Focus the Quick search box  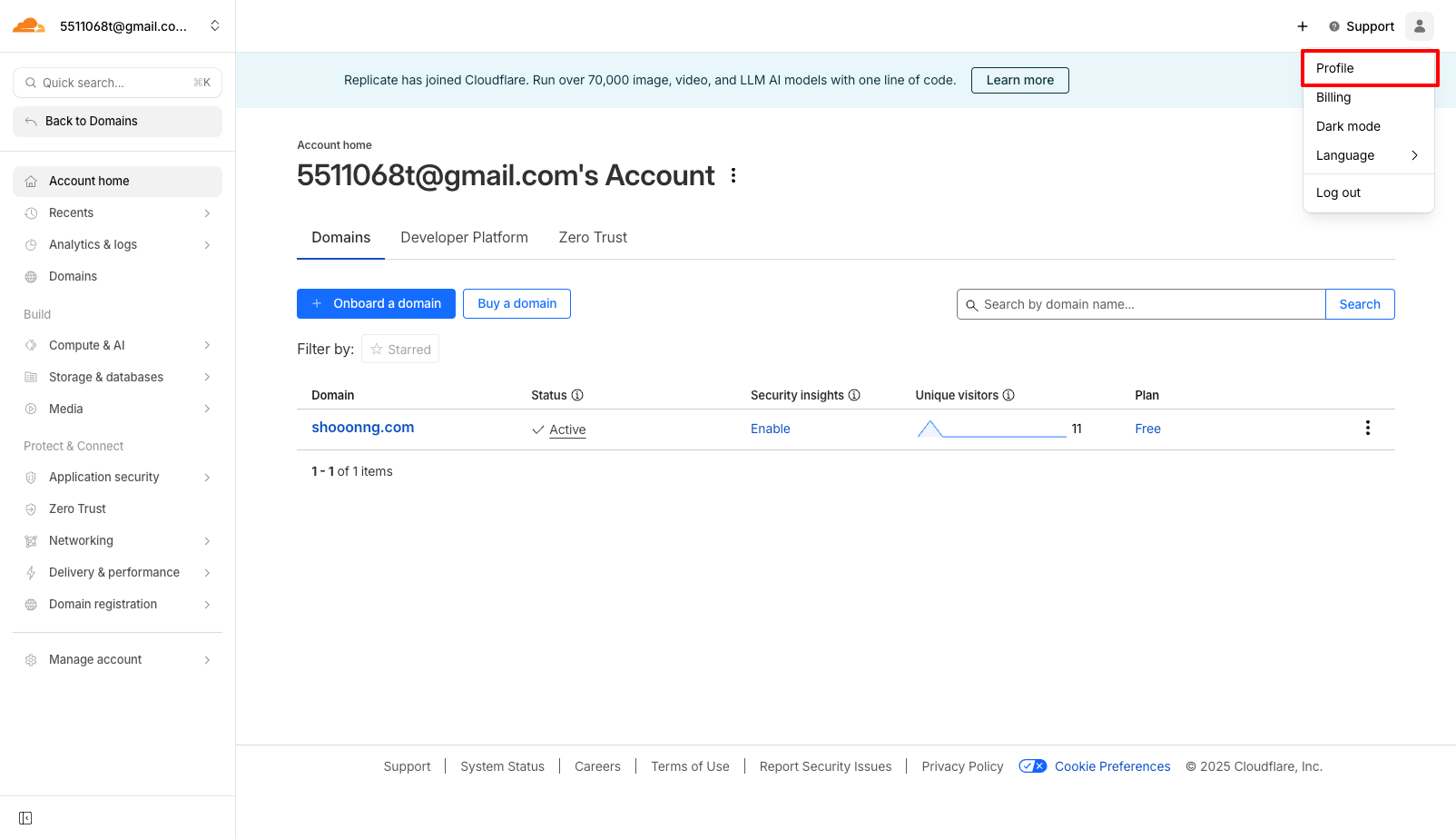point(117,83)
